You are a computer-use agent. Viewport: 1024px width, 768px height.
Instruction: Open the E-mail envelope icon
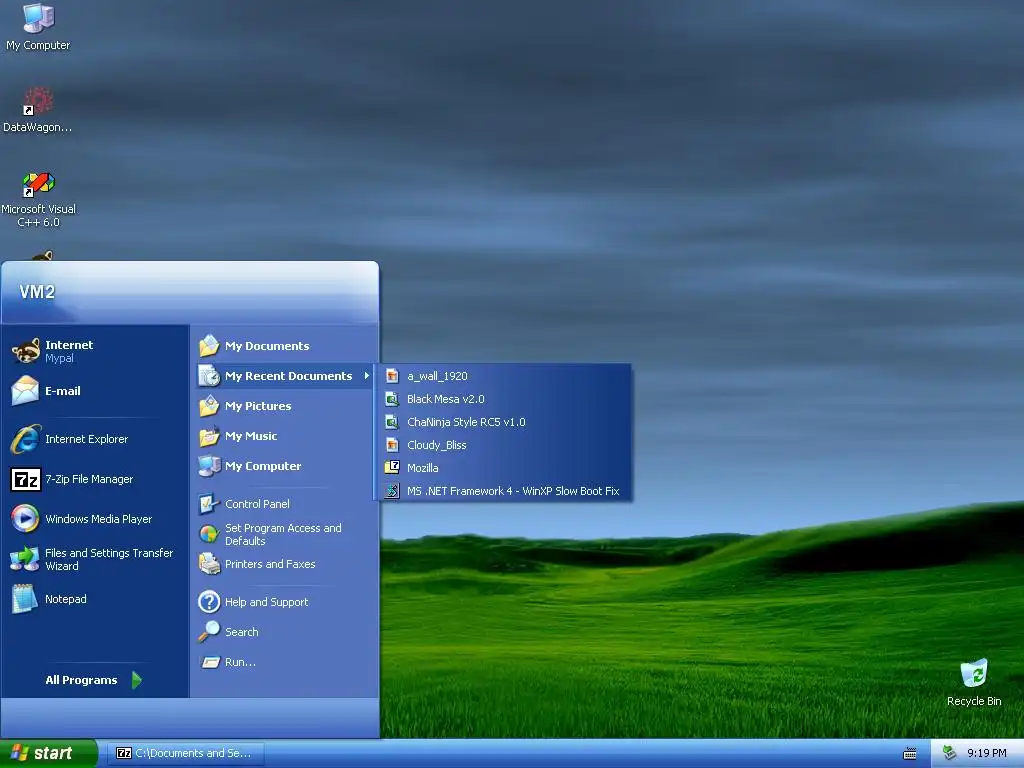click(25, 391)
